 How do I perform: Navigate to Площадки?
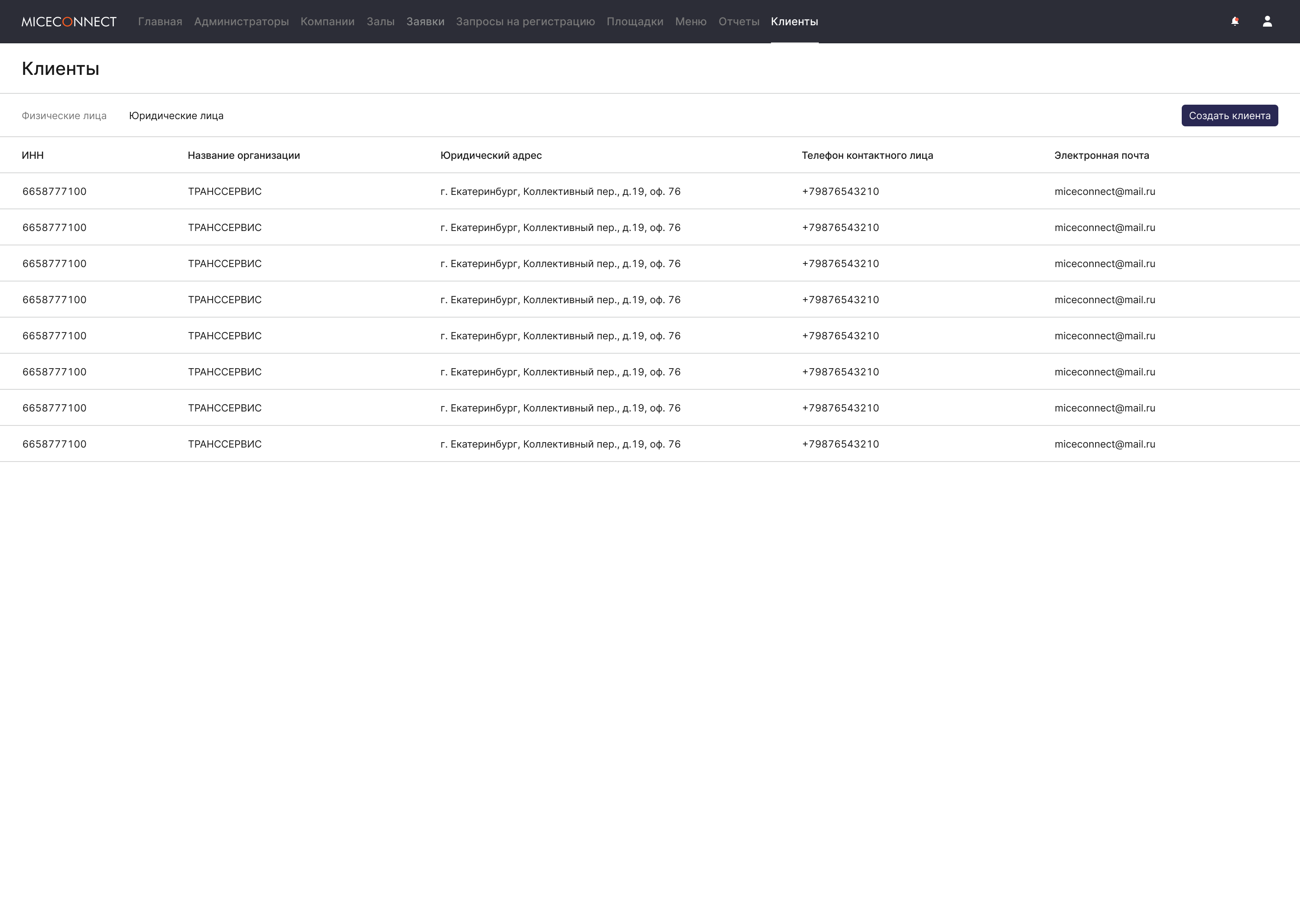pos(635,22)
